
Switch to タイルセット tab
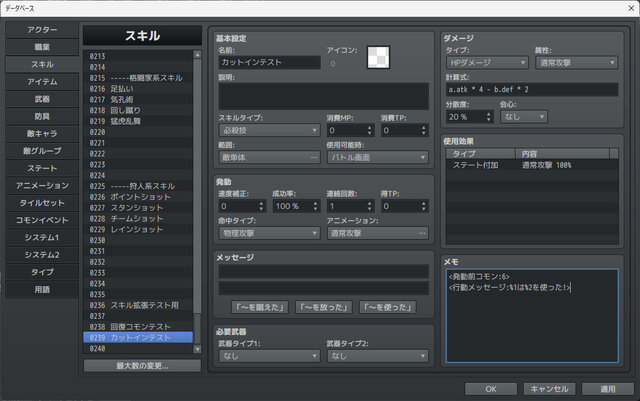click(x=42, y=203)
